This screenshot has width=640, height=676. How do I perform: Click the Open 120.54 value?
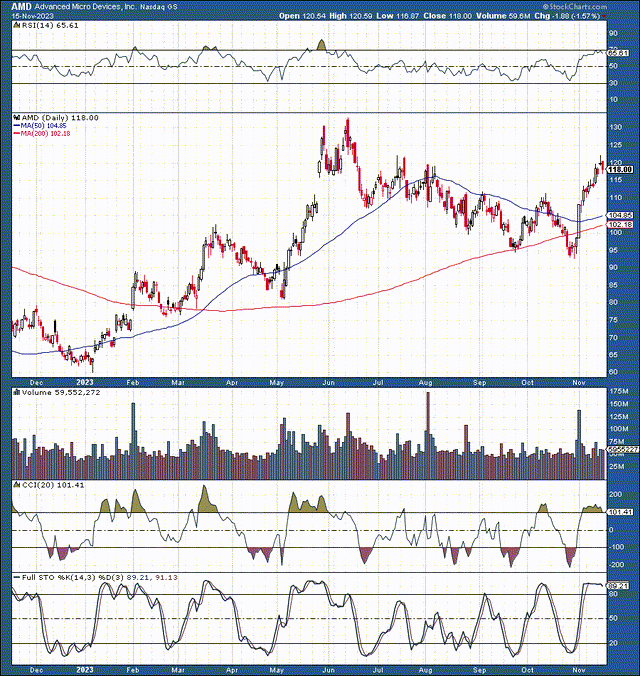click(302, 16)
